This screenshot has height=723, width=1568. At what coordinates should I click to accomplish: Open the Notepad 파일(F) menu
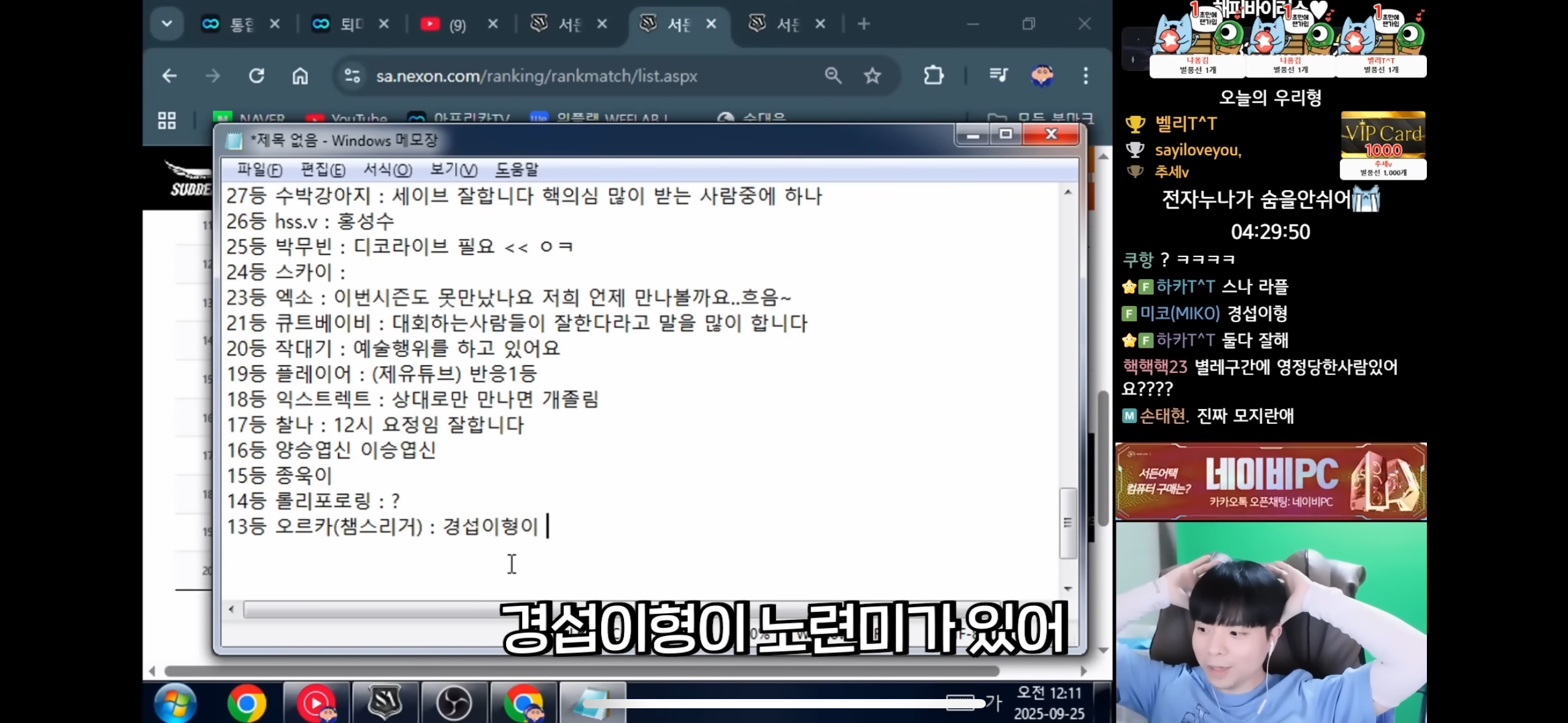coord(259,170)
